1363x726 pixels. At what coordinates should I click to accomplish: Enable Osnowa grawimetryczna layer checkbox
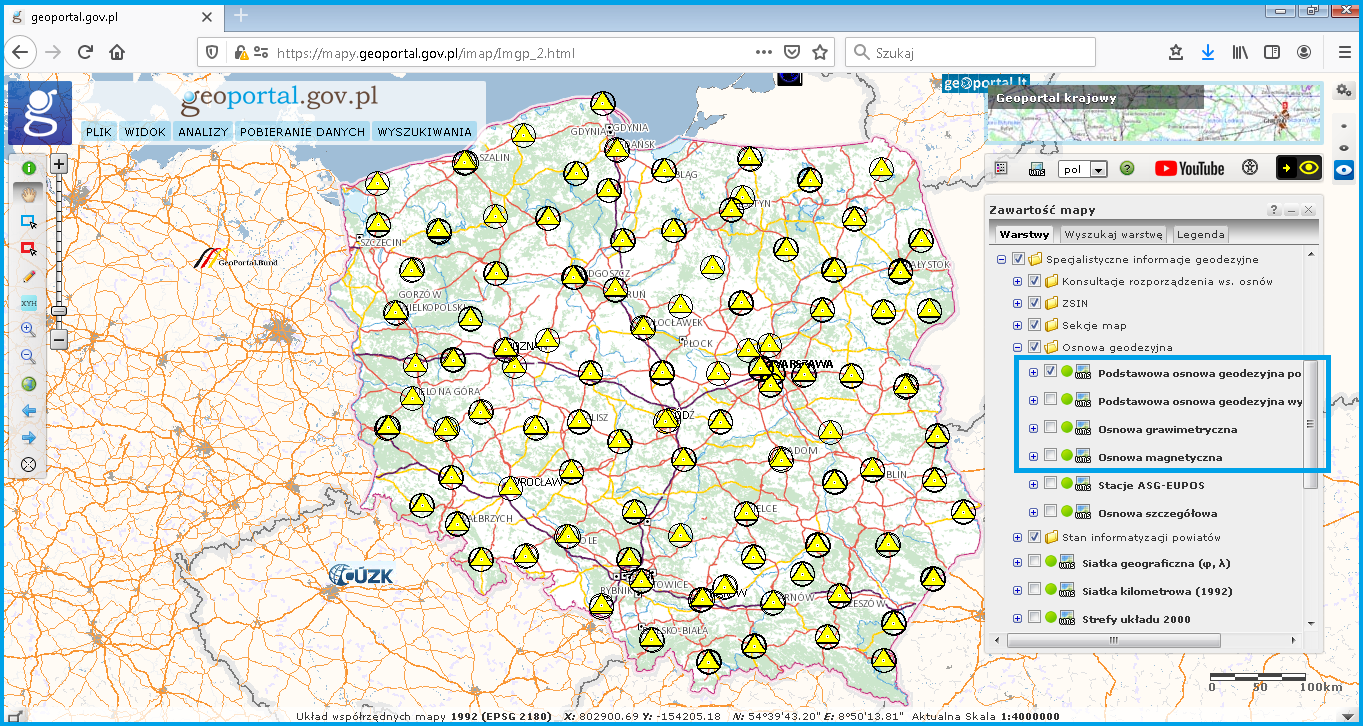pos(1051,428)
